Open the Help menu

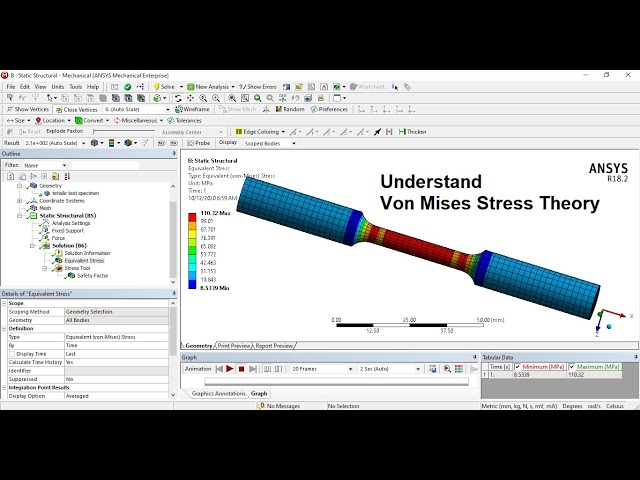(x=93, y=87)
